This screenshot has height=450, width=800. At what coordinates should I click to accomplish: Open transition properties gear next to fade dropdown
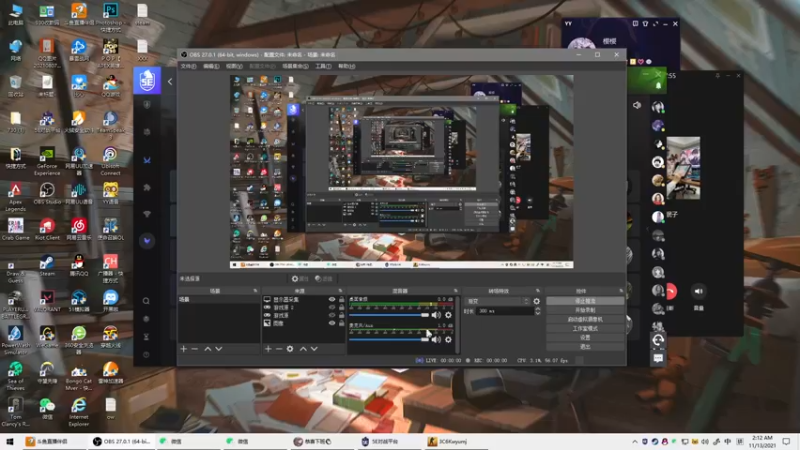coord(536,302)
